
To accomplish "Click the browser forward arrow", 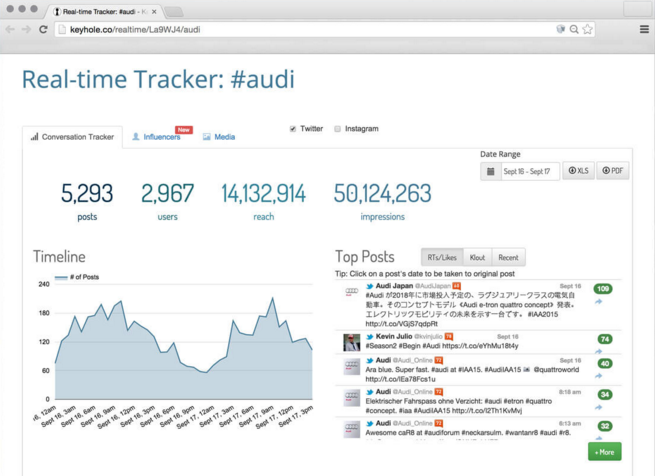I will (x=26, y=29).
